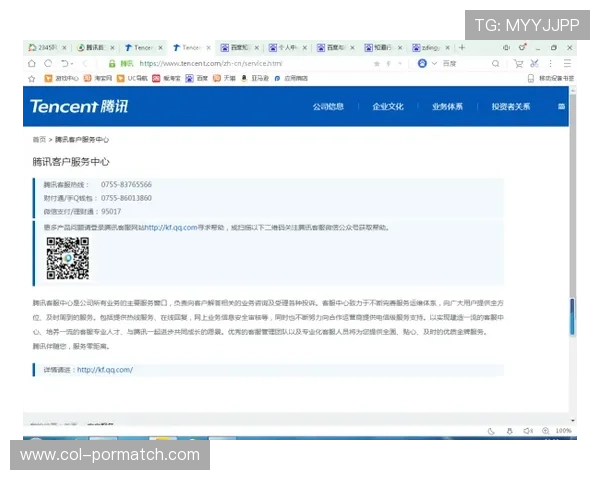Open the back-history dropdown arrow beside undo
Viewport: 600px width, 480px height.
(x=72, y=64)
